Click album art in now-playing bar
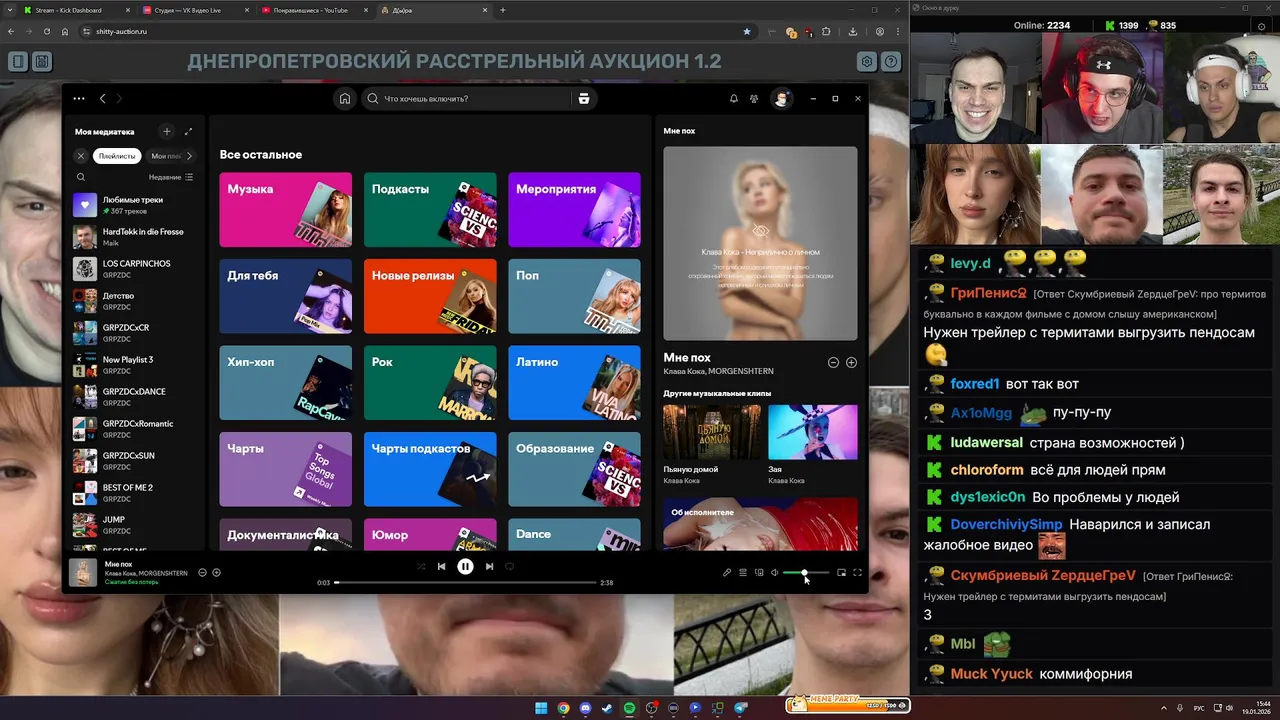 [82, 572]
